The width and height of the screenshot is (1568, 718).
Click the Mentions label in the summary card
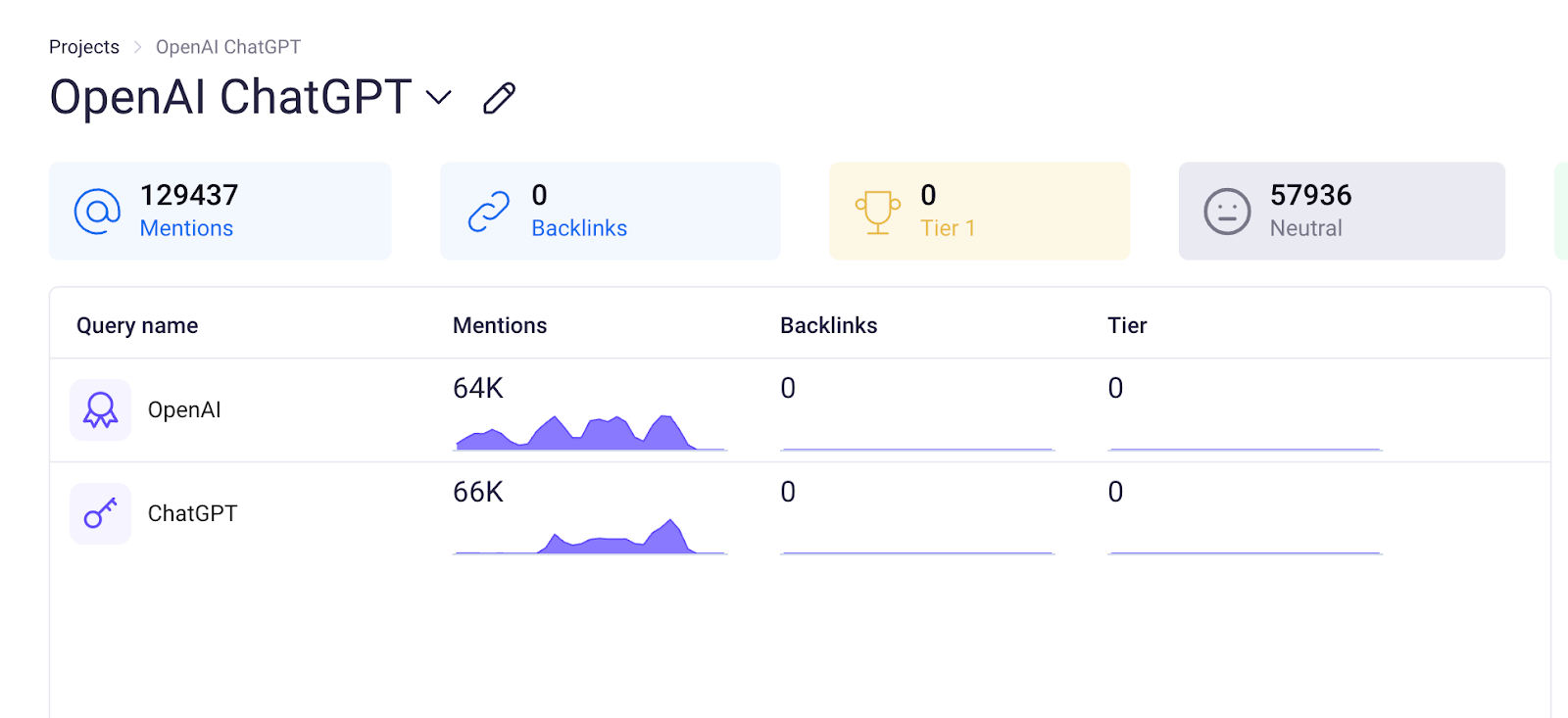186,228
